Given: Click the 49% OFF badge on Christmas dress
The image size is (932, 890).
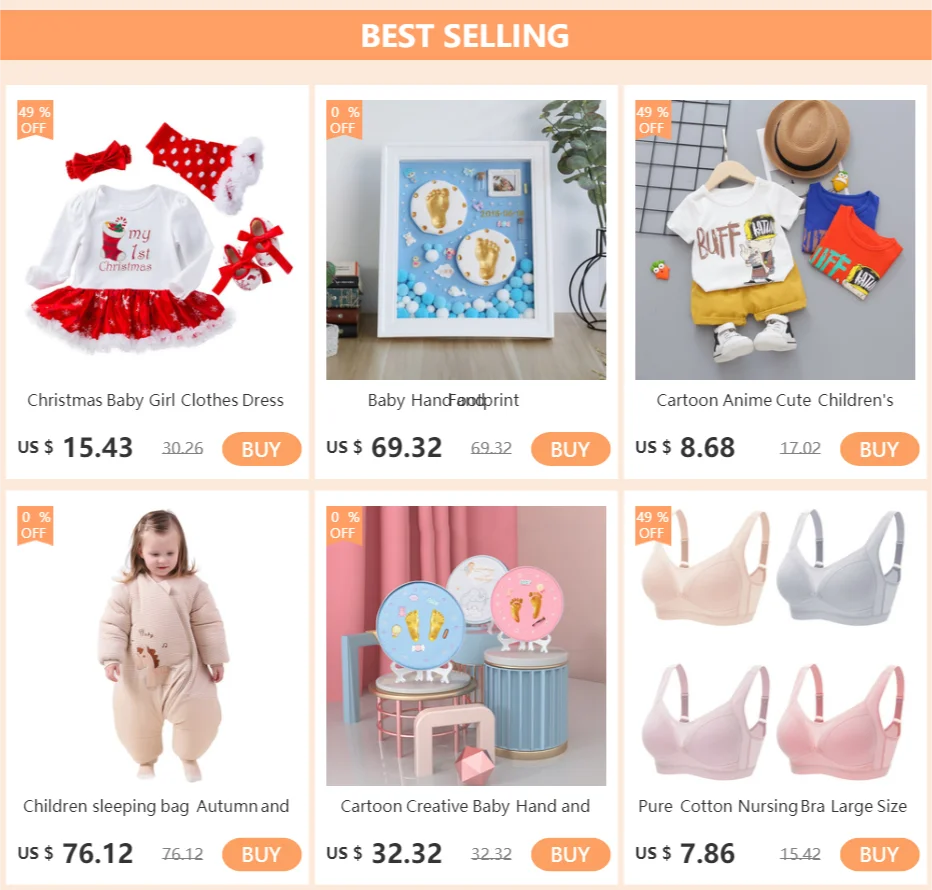Looking at the screenshot, I should [x=35, y=119].
